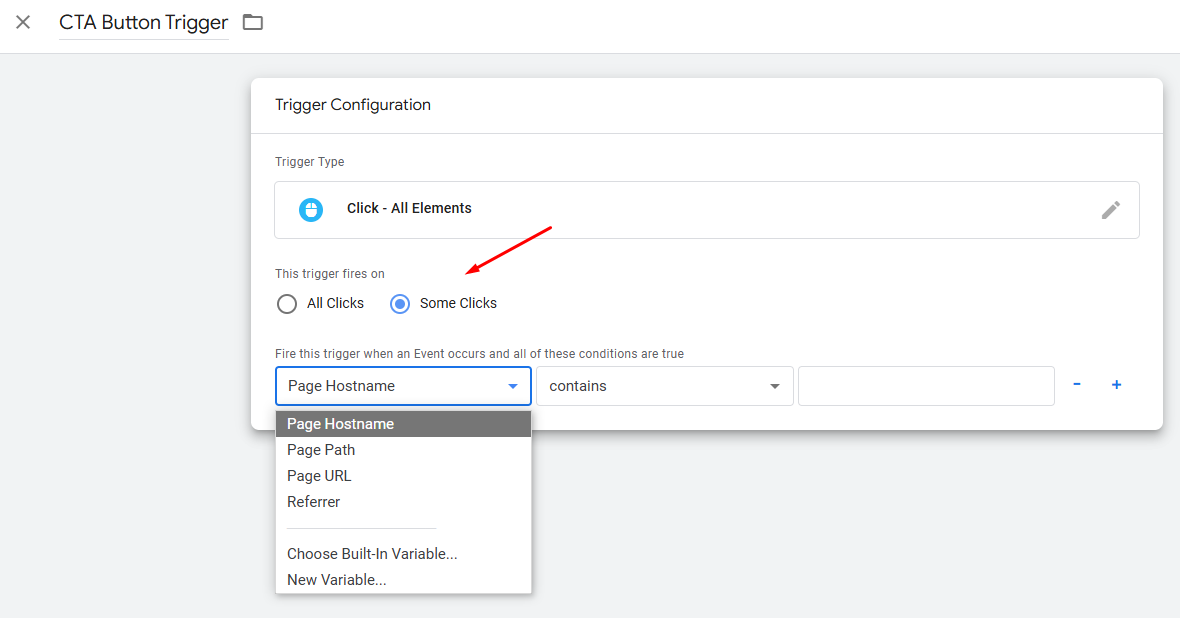Remove the condition row with minus
Image resolution: width=1180 pixels, height=618 pixels.
coord(1077,385)
